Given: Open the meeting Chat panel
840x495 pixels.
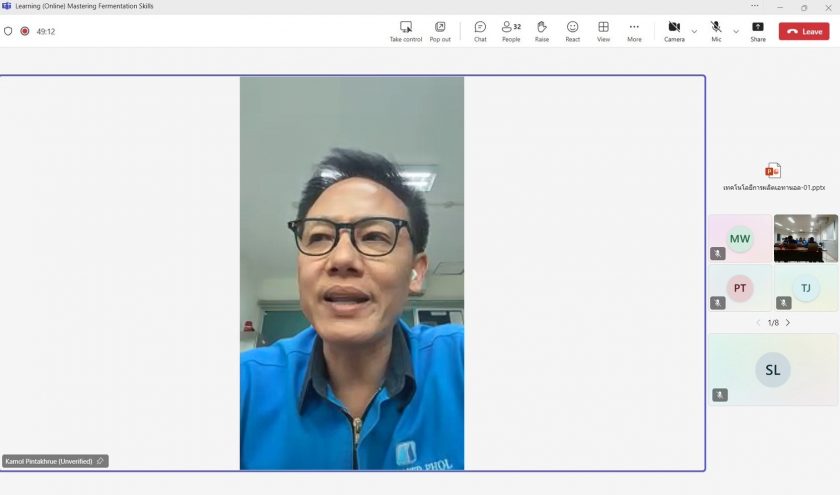Looking at the screenshot, I should [x=480, y=31].
